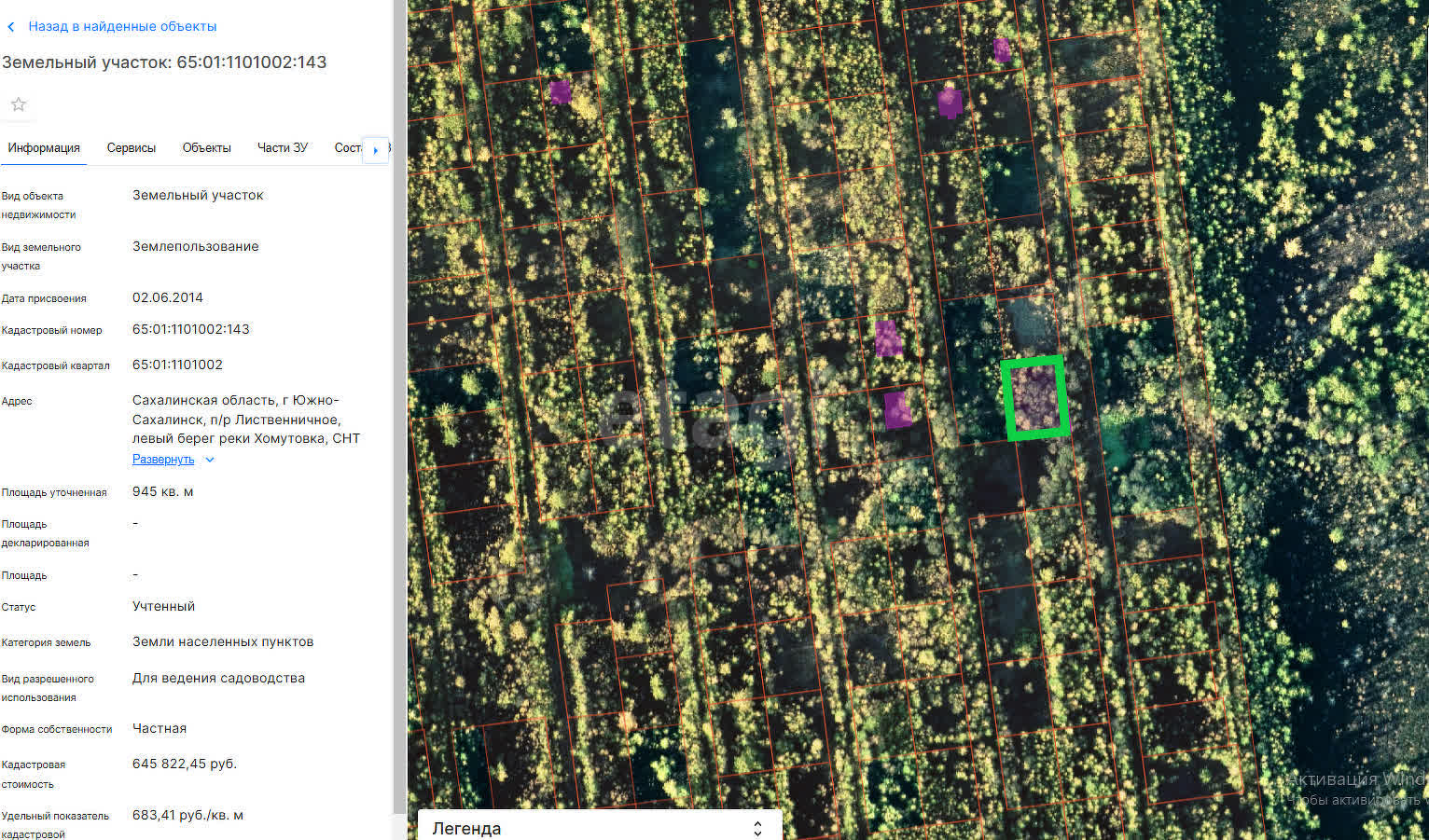Click the back arrow icon
The width and height of the screenshot is (1429, 840).
(11, 27)
